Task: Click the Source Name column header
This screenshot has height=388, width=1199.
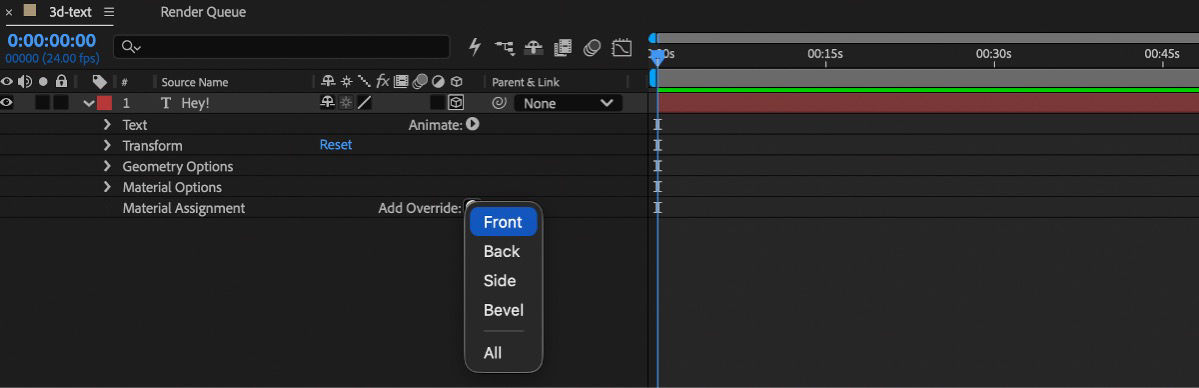Action: click(194, 82)
